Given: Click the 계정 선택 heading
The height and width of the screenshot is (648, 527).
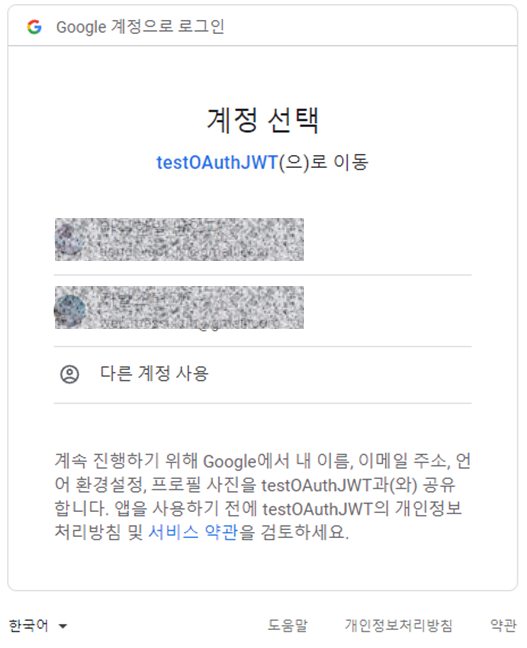Looking at the screenshot, I should pyautogui.click(x=263, y=120).
